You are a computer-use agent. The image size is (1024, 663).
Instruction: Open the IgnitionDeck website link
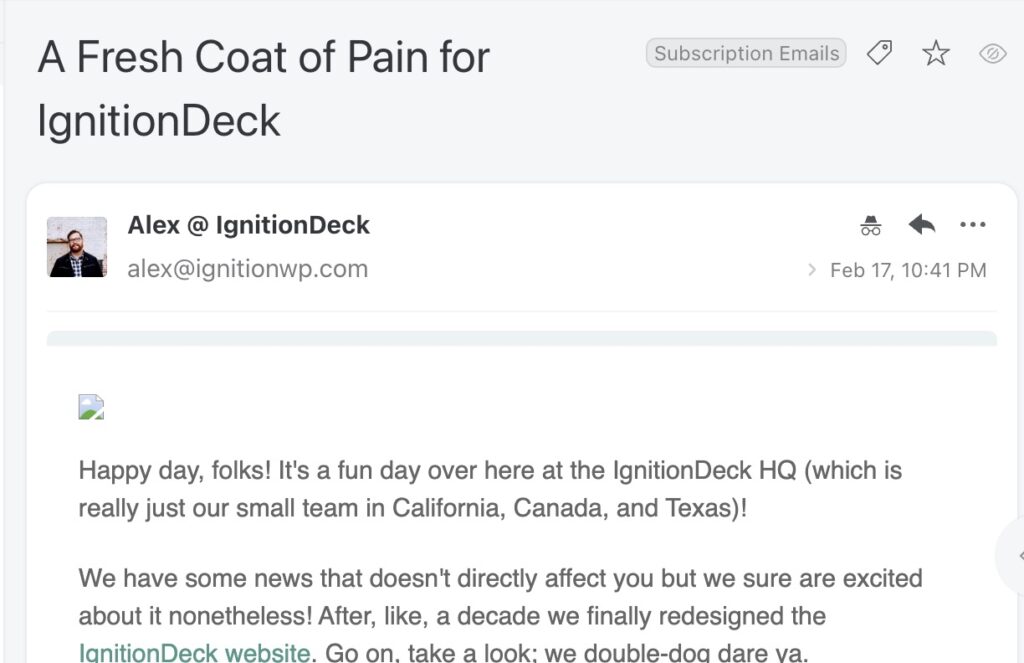[195, 653]
